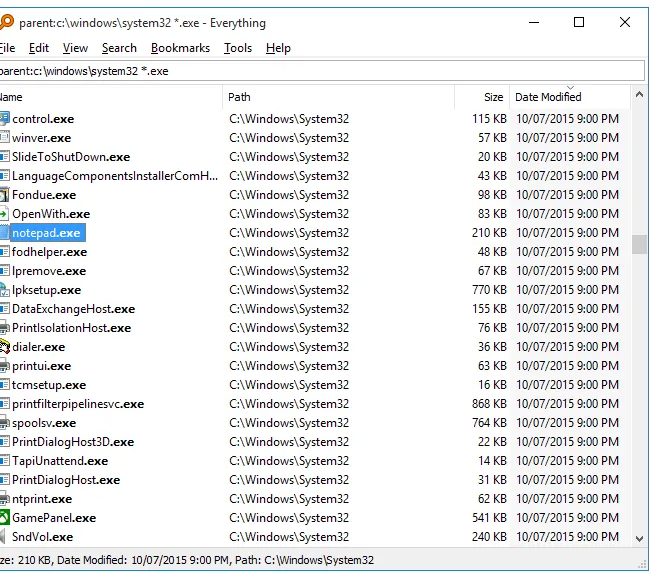Sort results by Size column header
649x573 pixels.
tap(493, 97)
